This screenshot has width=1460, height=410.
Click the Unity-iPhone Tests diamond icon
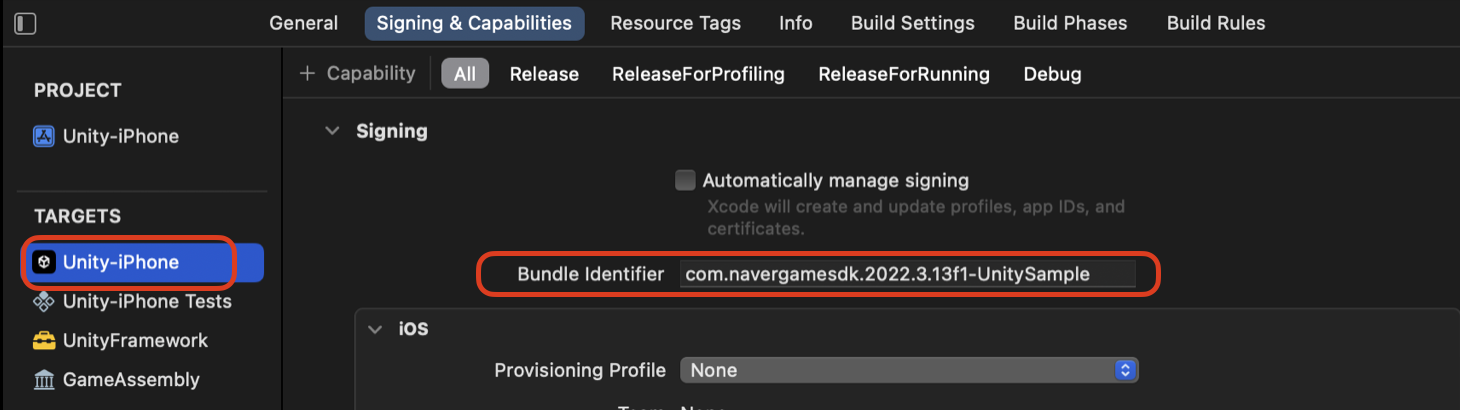44,301
